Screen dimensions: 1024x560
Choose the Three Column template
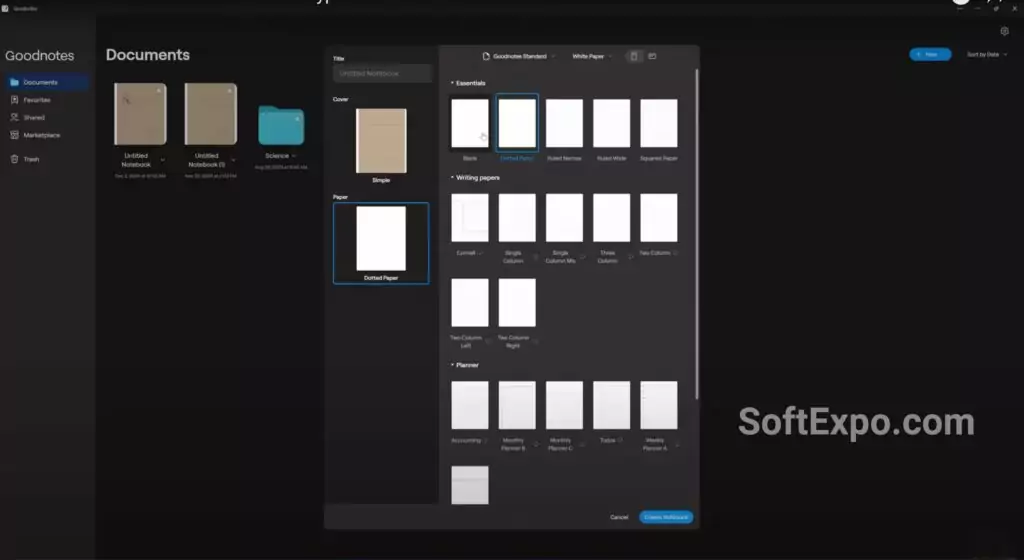click(x=611, y=218)
